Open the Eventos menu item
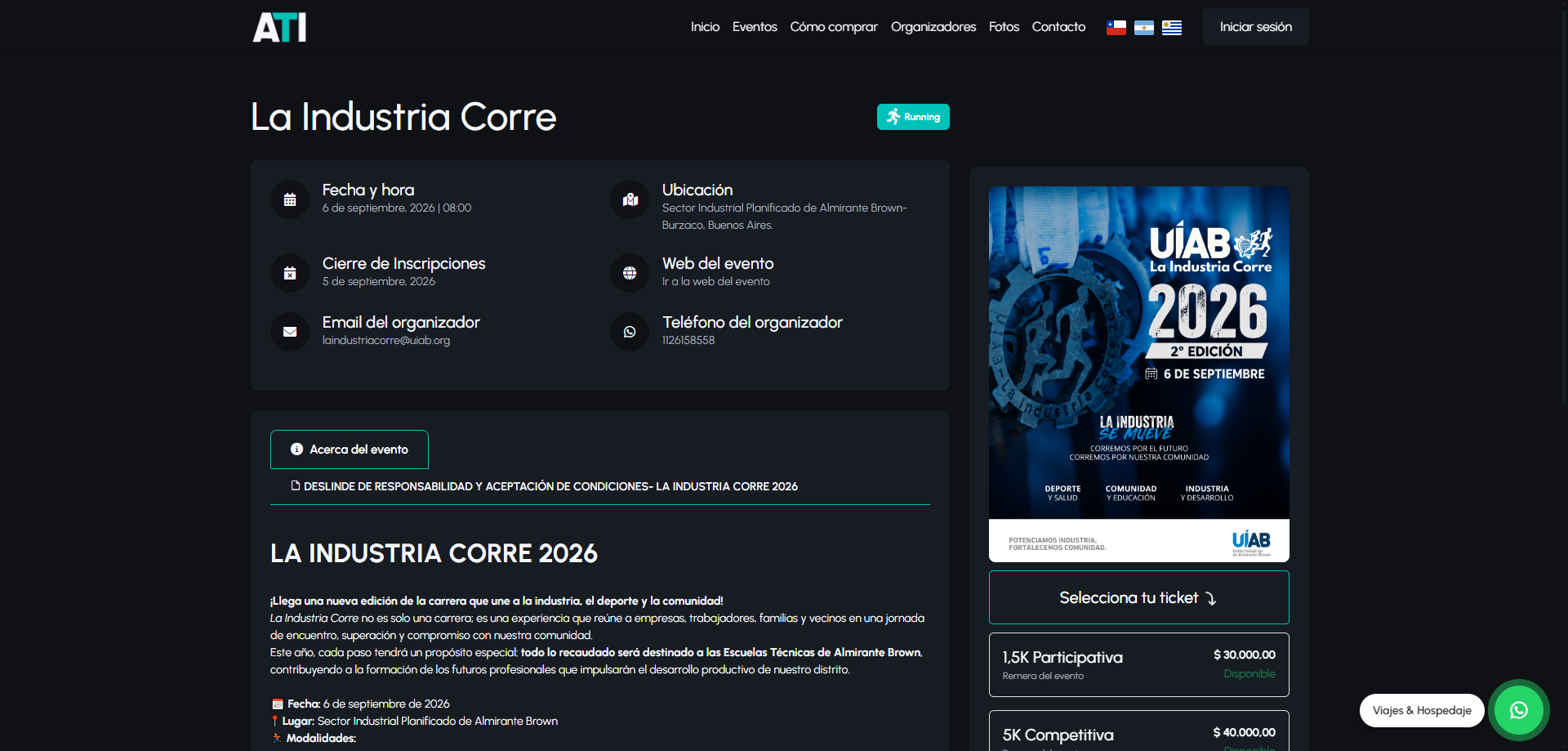This screenshot has height=751, width=1568. (755, 27)
